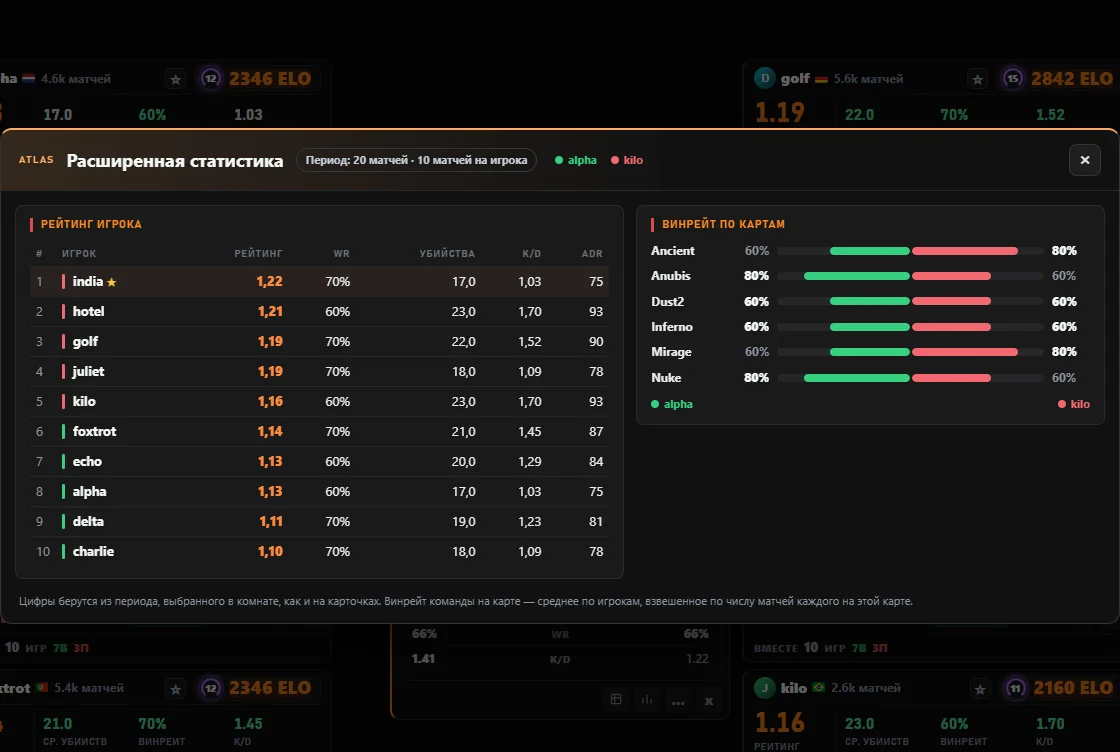1120x752 pixels.
Task: Click the level 11 badge beside 2160 ELO
Action: tap(1015, 688)
